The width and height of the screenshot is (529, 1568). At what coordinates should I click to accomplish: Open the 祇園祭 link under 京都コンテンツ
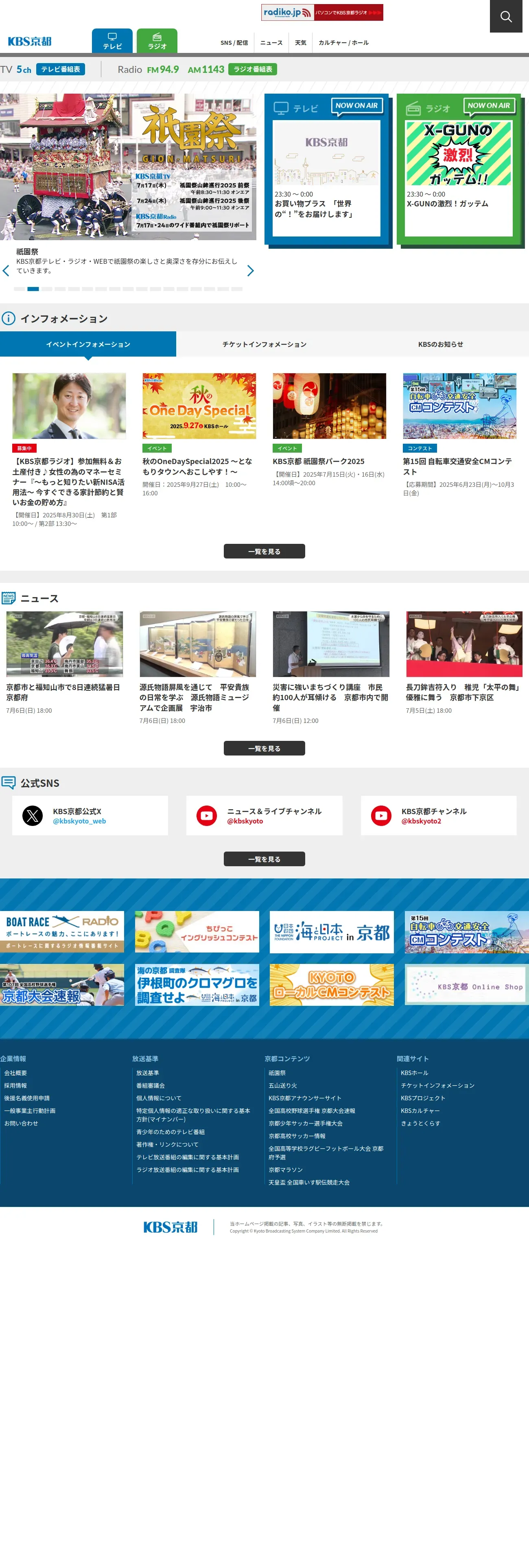(x=277, y=1073)
